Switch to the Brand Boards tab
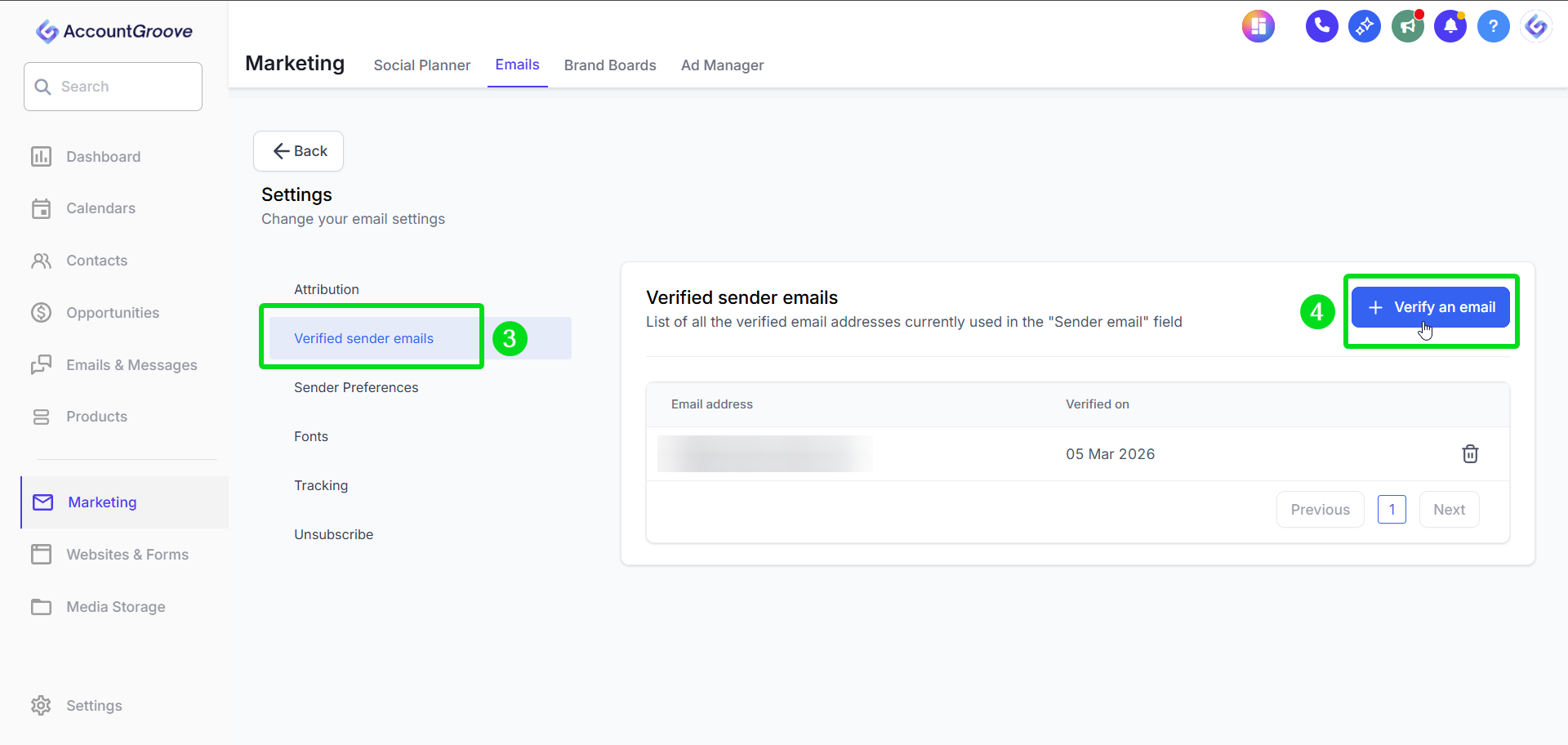 tap(610, 65)
